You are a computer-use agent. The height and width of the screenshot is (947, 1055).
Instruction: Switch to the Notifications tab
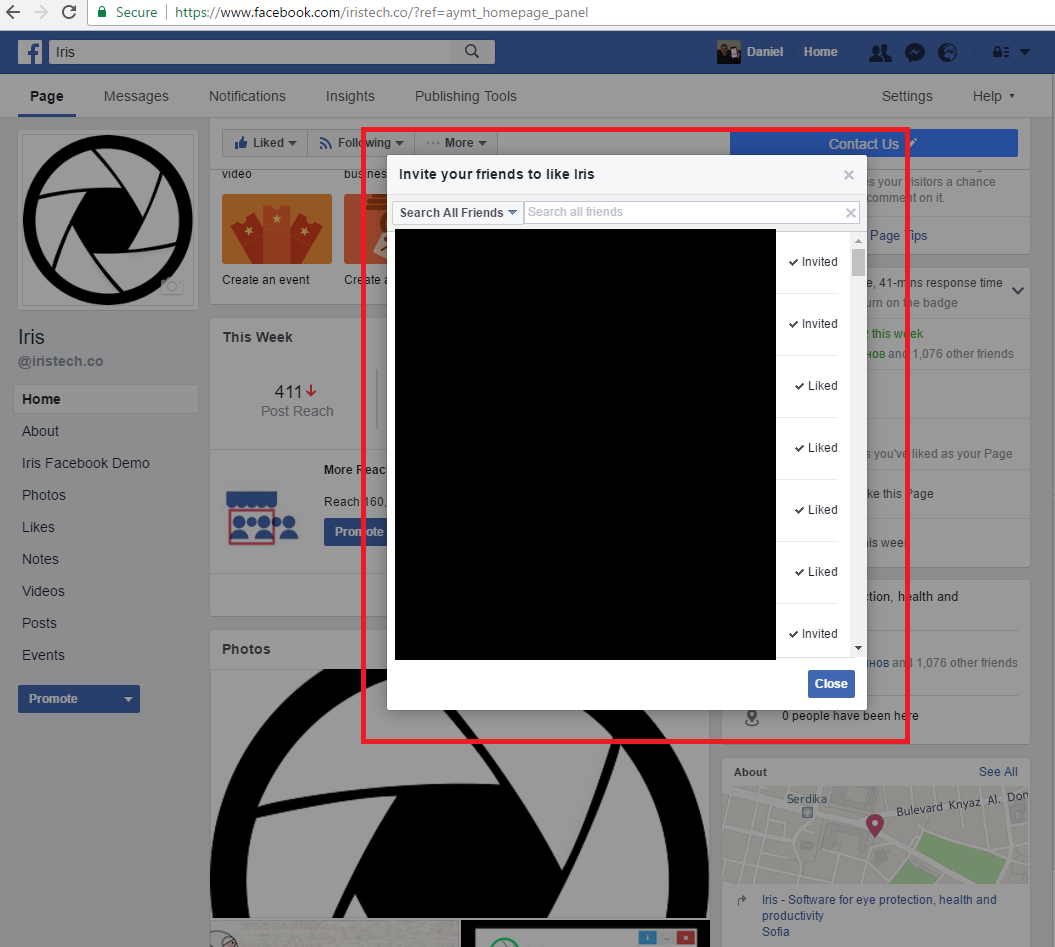point(247,96)
